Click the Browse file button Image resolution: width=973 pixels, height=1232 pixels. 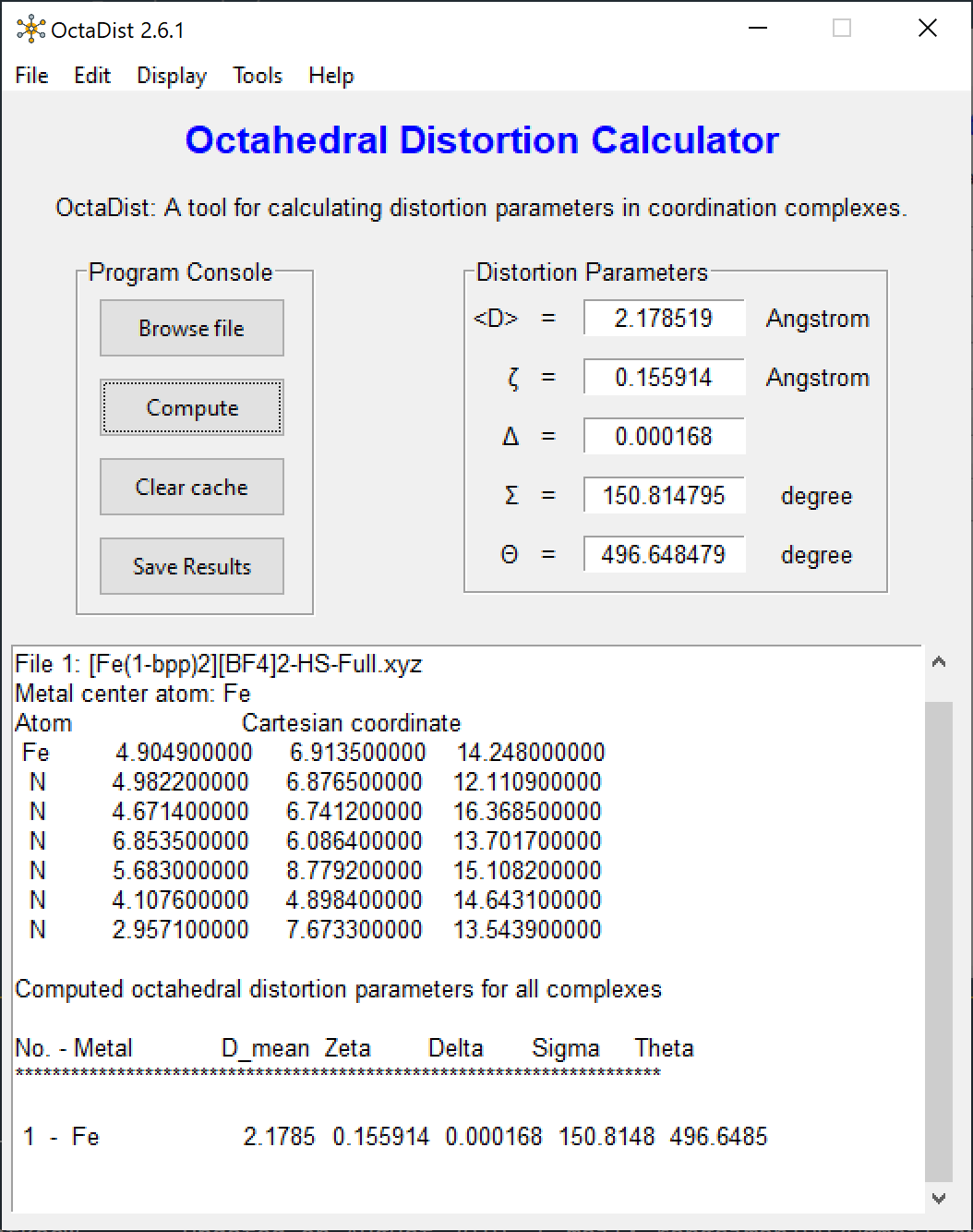click(x=192, y=329)
